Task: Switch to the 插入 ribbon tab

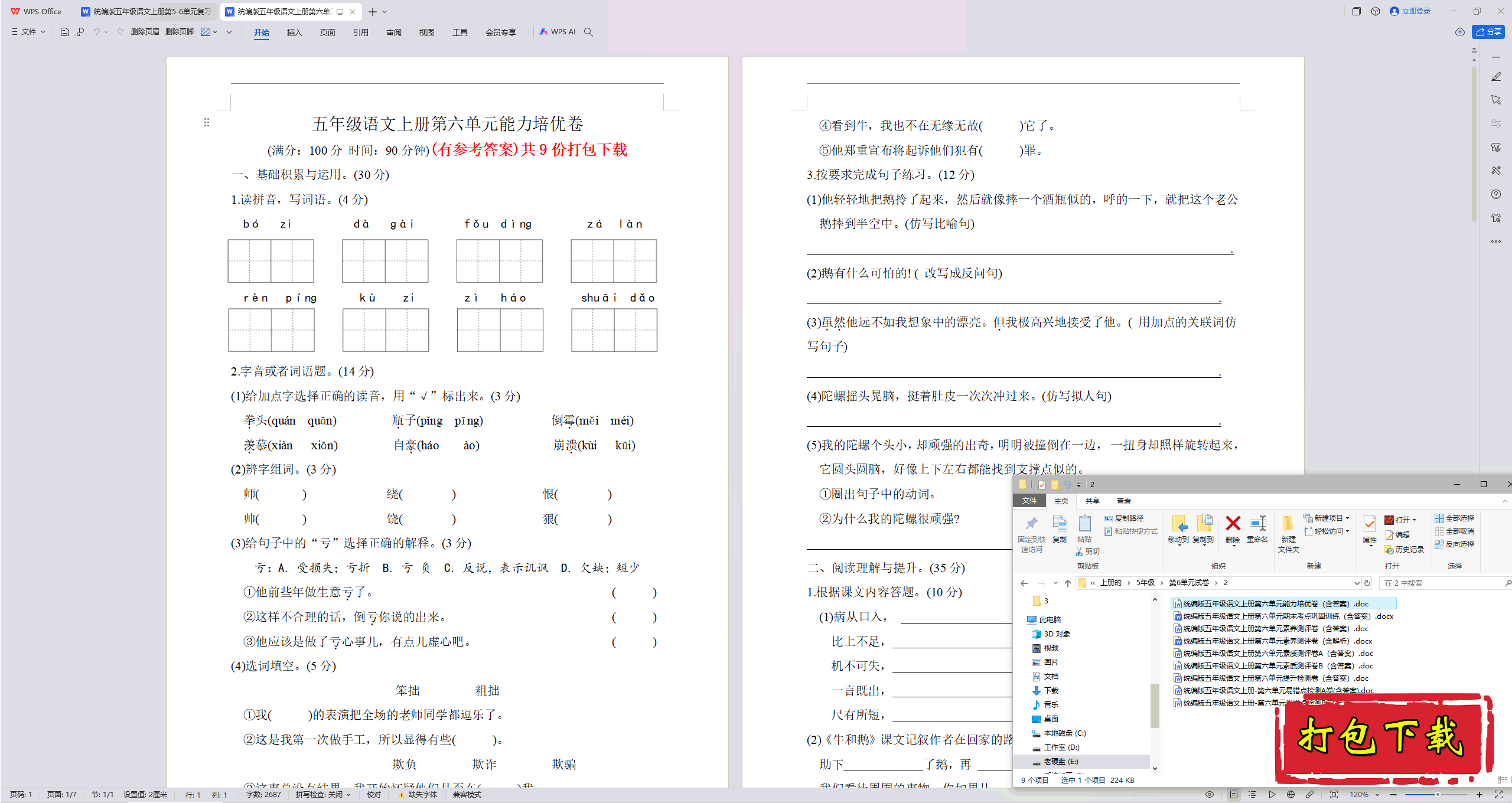Action: [x=294, y=32]
